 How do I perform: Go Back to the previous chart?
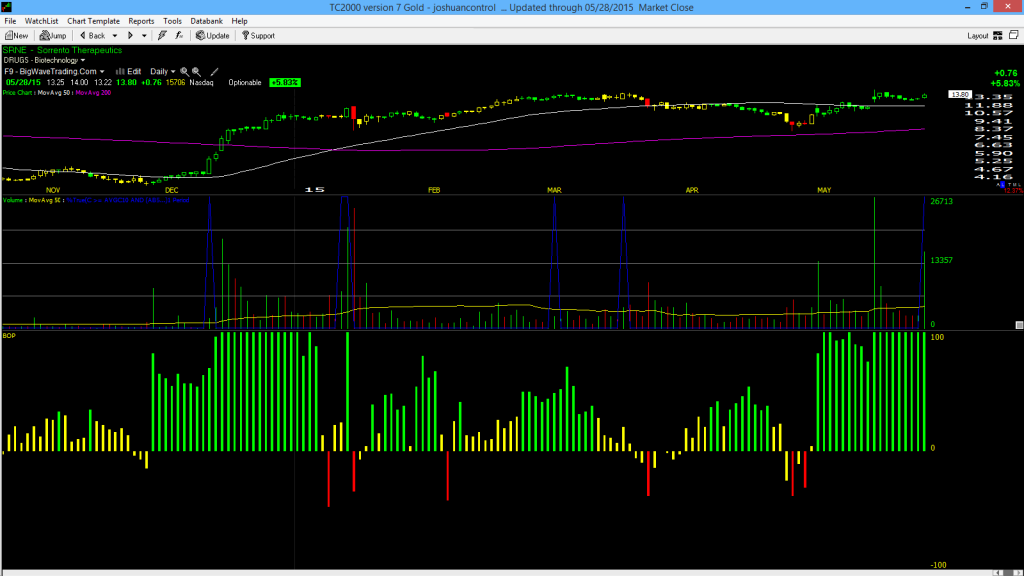click(93, 36)
